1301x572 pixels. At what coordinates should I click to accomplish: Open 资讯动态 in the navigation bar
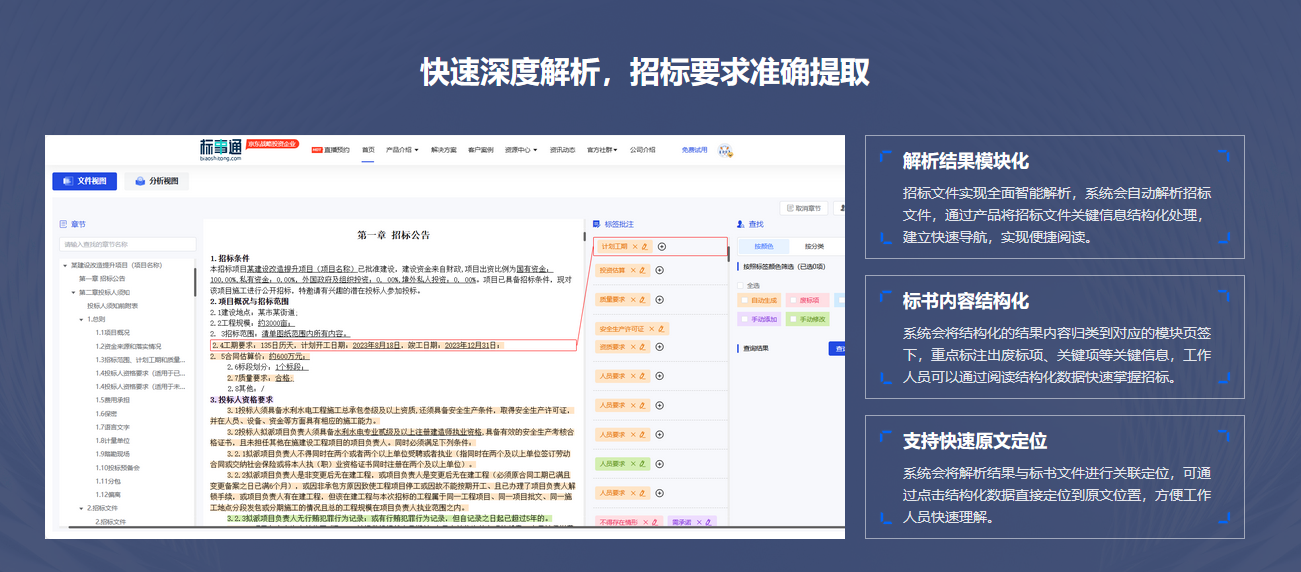coord(562,150)
